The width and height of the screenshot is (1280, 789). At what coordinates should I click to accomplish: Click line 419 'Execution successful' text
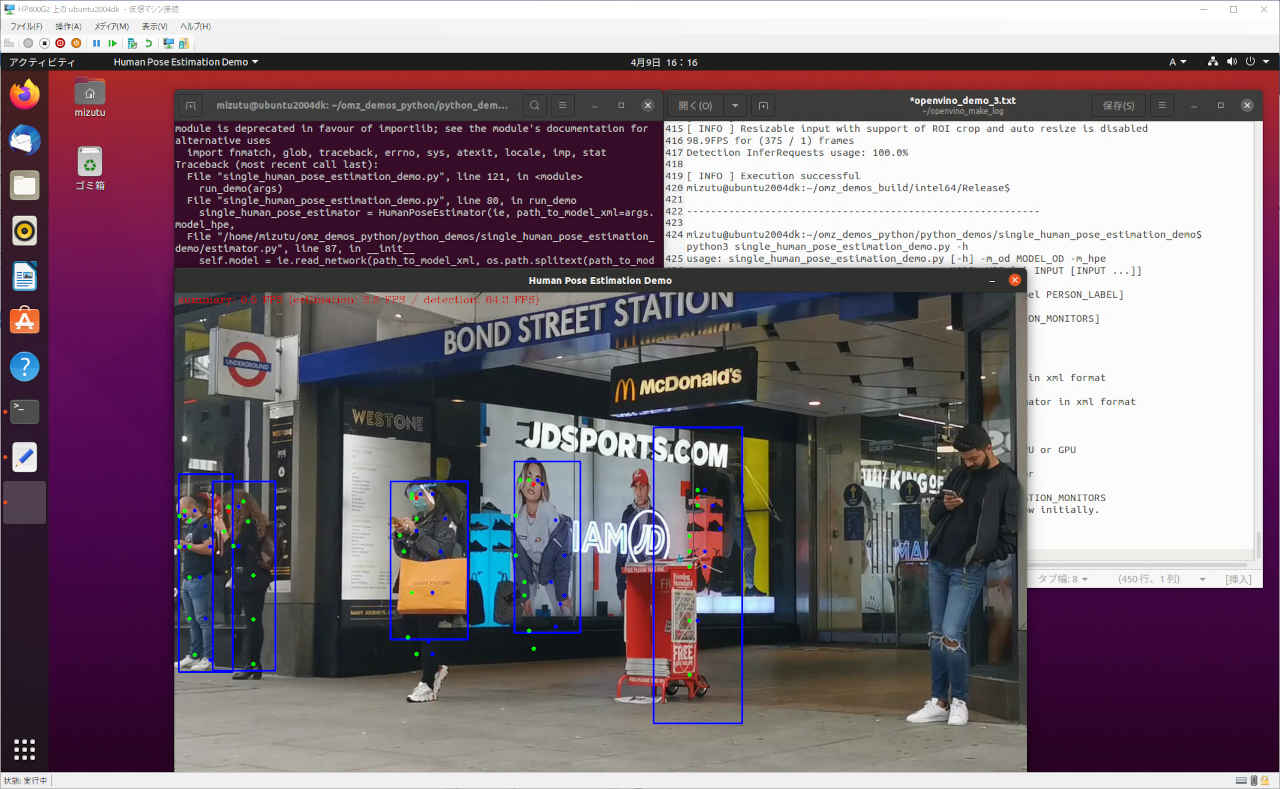[x=772, y=176]
